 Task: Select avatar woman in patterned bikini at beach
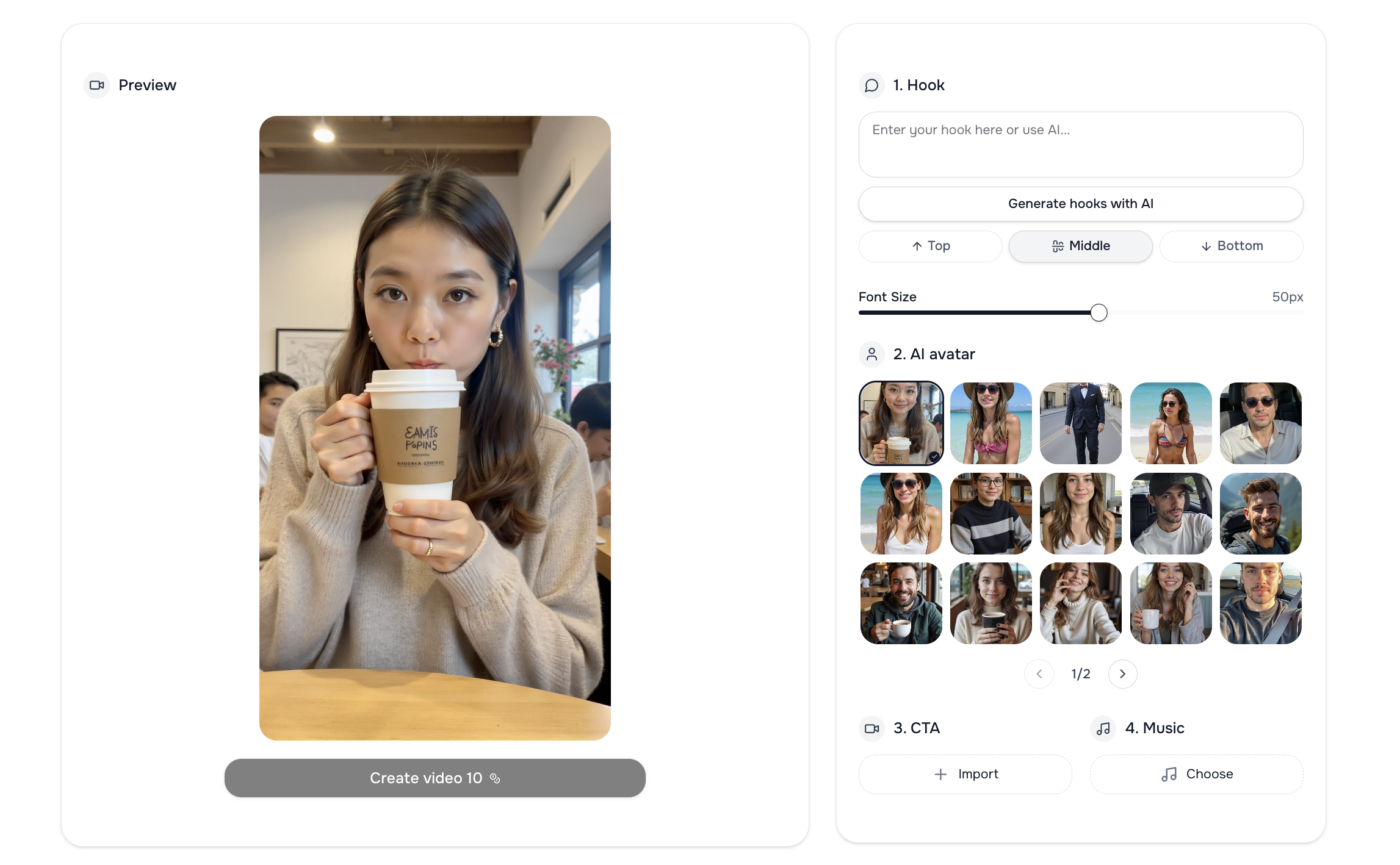[1171, 423]
